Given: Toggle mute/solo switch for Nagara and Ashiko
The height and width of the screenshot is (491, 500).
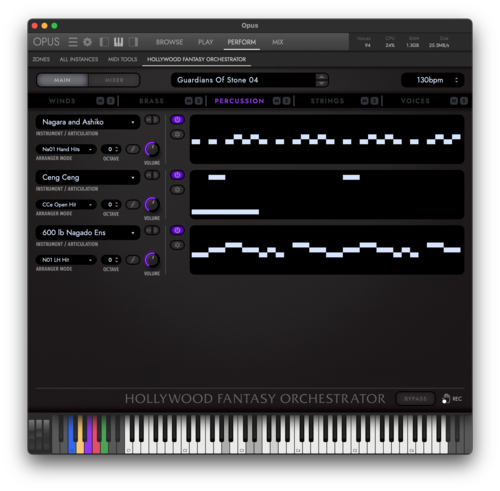Looking at the screenshot, I should pyautogui.click(x=152, y=120).
